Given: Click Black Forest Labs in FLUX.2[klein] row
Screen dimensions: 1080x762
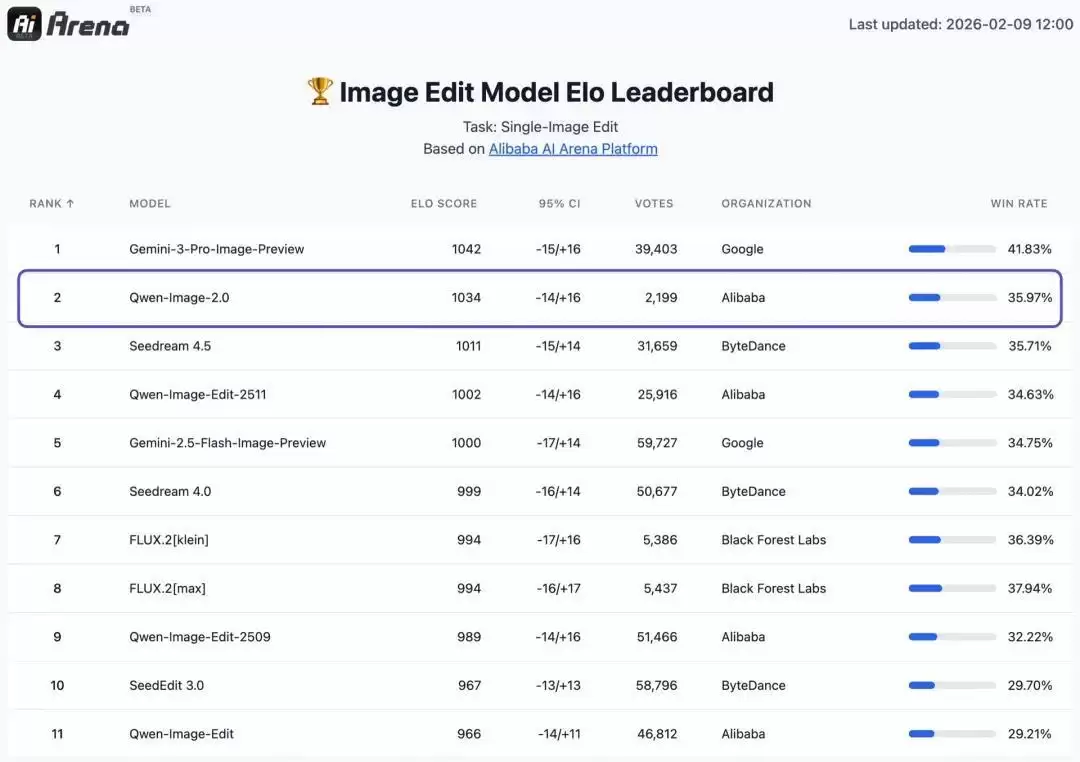Looking at the screenshot, I should tap(773, 540).
